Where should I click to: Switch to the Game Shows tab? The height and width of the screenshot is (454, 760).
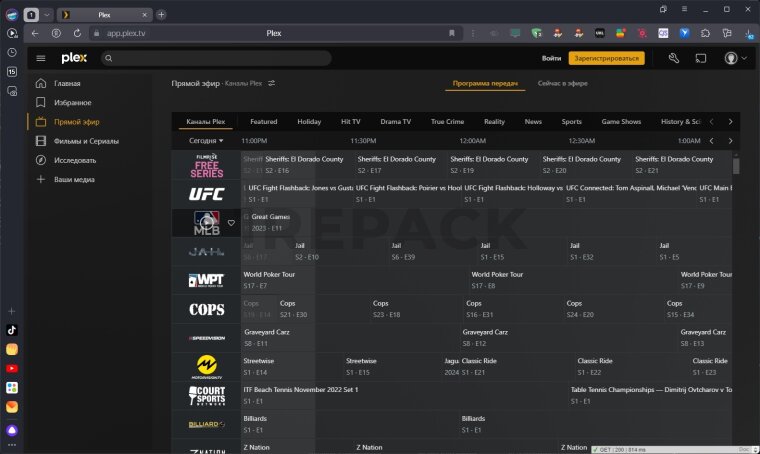[x=621, y=121]
